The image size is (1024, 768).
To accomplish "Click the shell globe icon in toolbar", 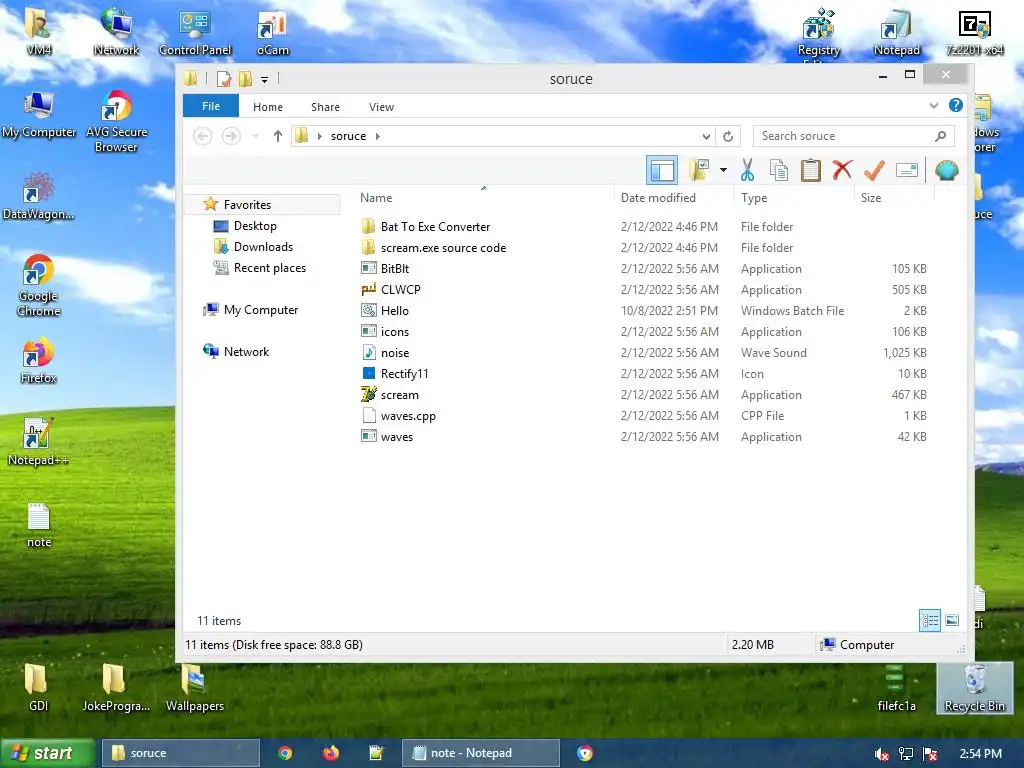I will pos(946,170).
